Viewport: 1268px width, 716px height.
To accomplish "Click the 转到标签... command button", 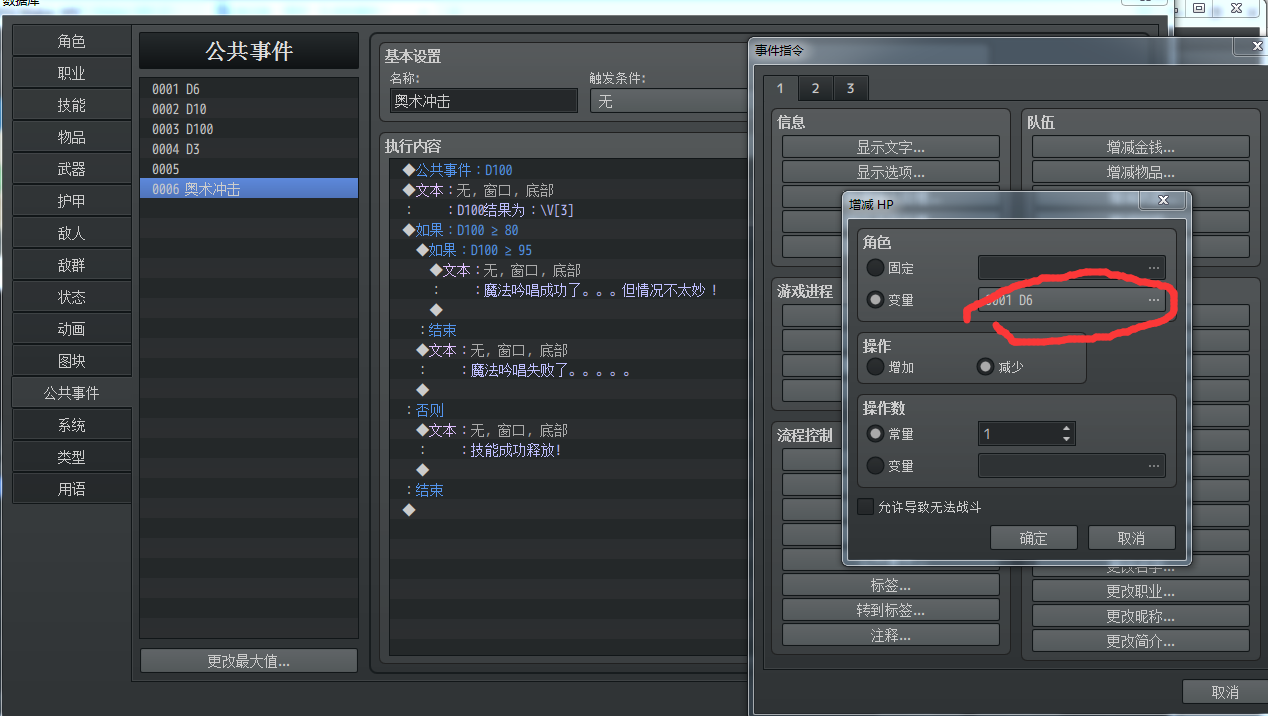I will 891,610.
